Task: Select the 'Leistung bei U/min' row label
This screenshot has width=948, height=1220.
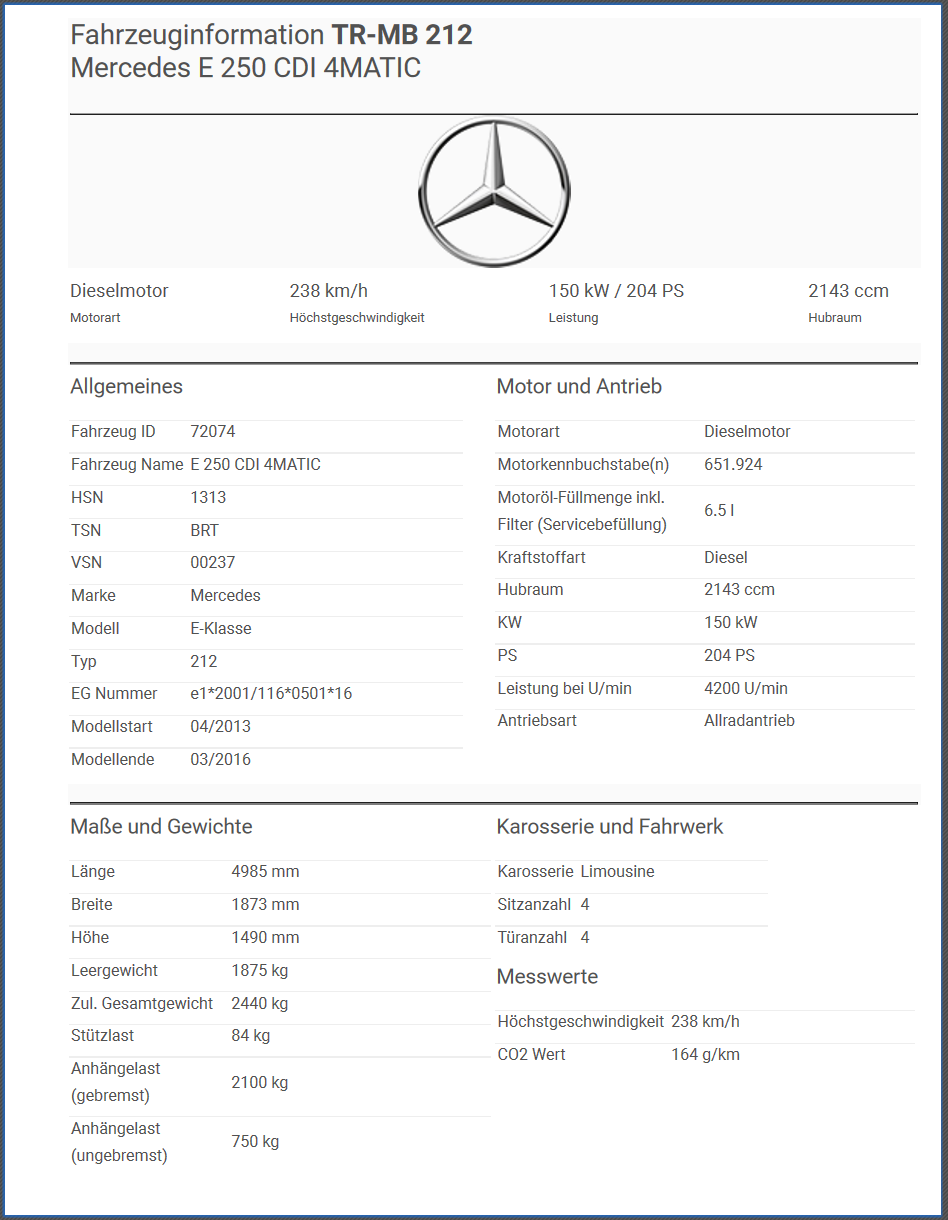Action: 564,689
